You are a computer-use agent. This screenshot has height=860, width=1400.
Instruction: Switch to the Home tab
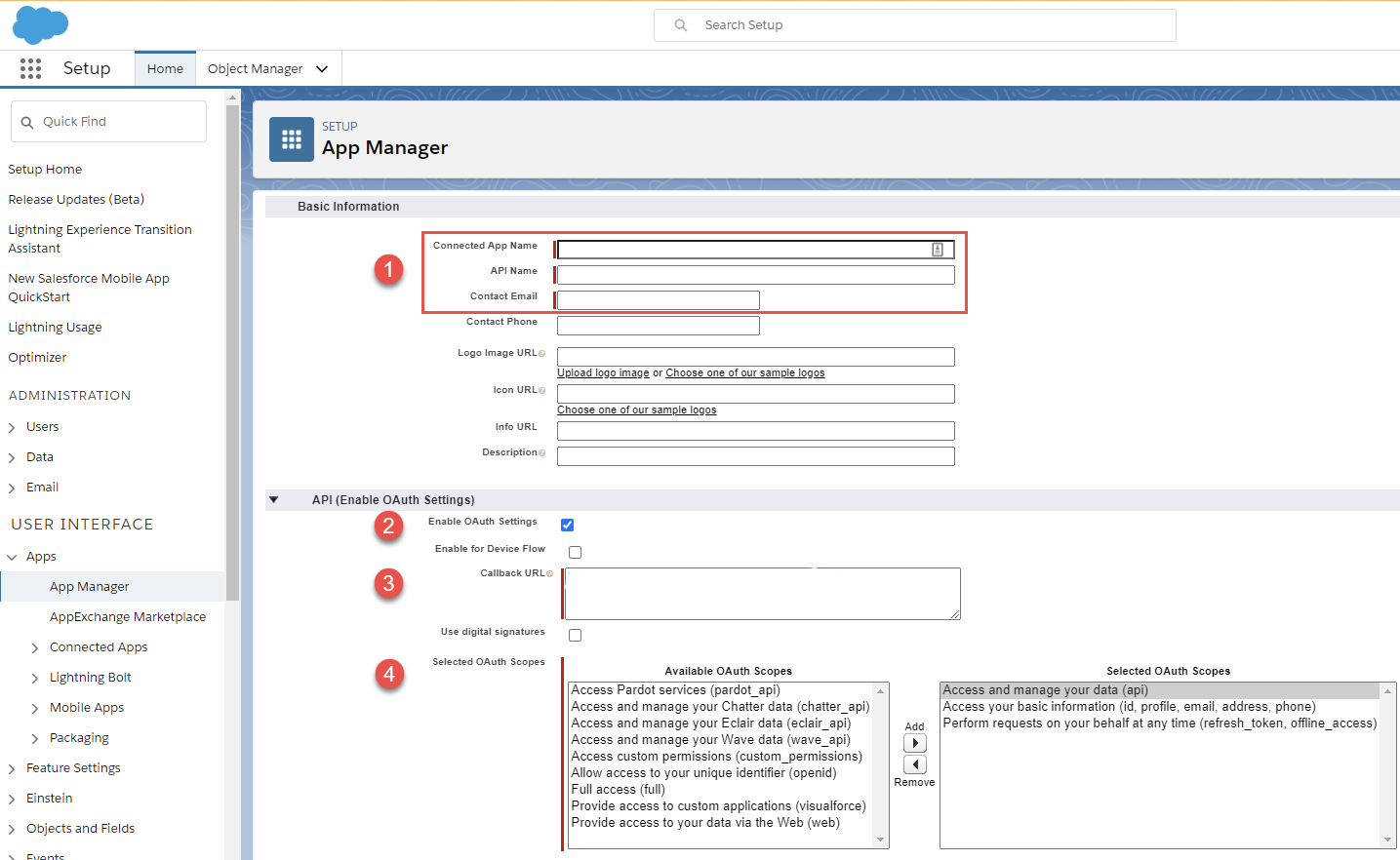(x=165, y=69)
